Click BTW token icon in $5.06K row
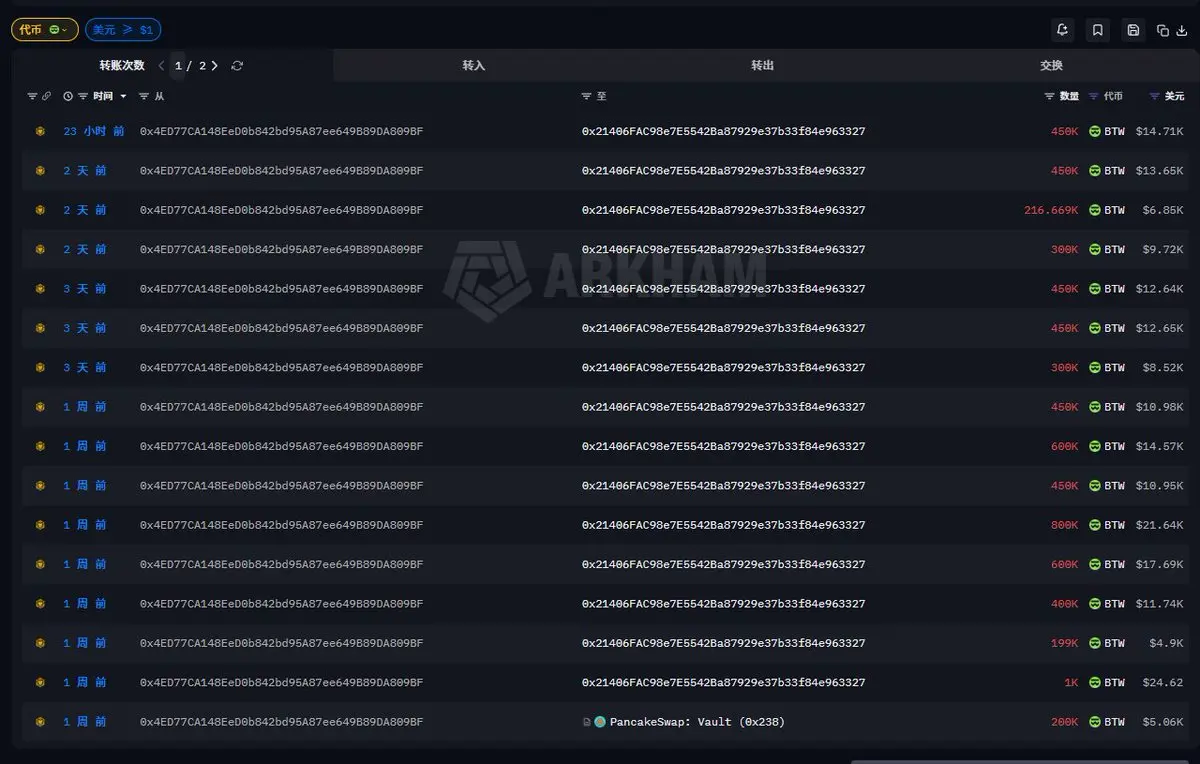This screenshot has height=764, width=1200. pos(1095,722)
